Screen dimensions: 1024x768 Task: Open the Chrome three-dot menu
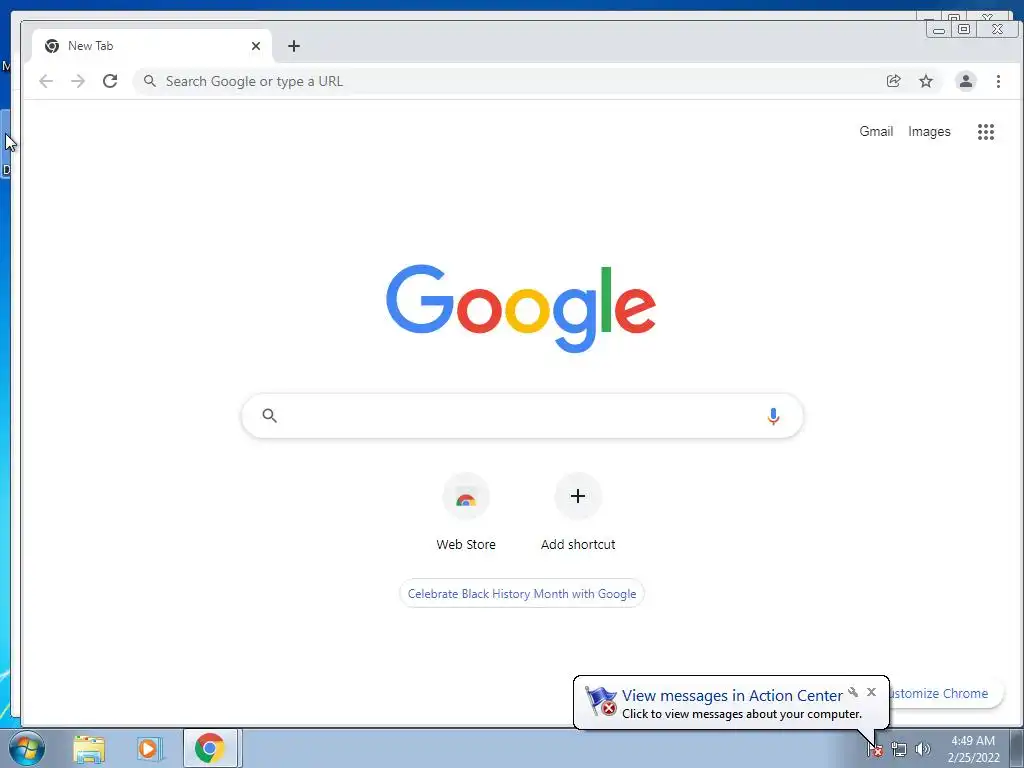998,81
